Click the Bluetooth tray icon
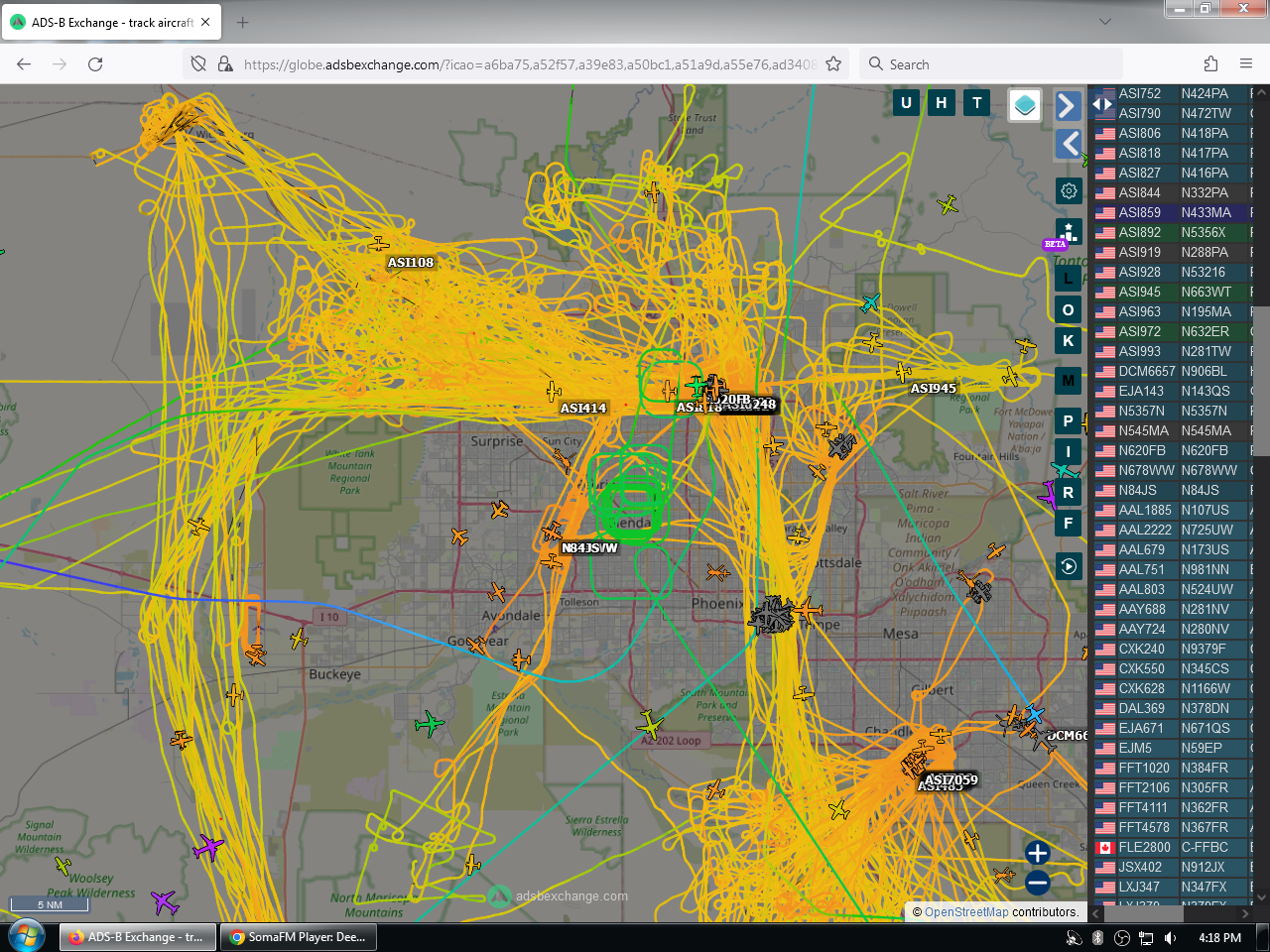 [x=1097, y=937]
